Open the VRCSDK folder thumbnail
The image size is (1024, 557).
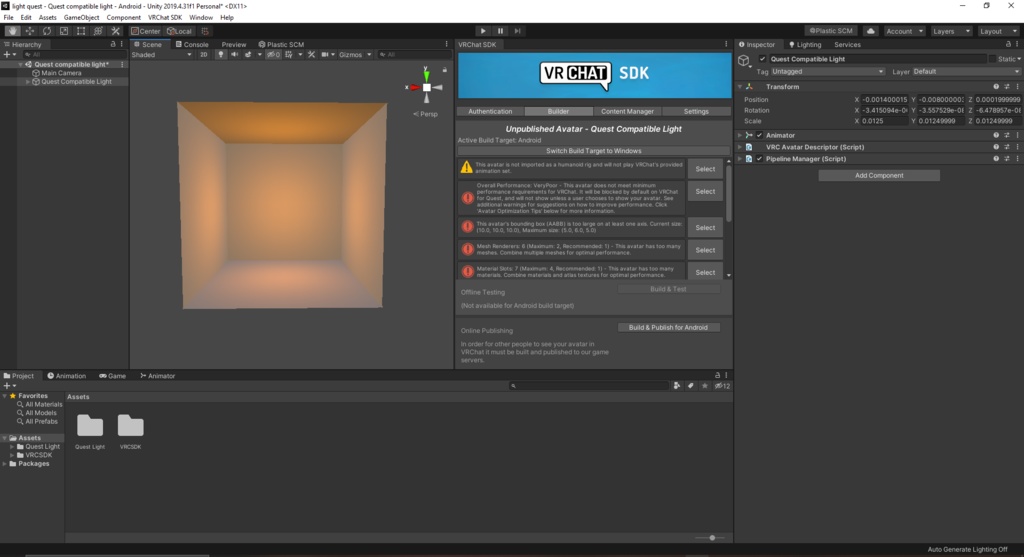[130, 426]
